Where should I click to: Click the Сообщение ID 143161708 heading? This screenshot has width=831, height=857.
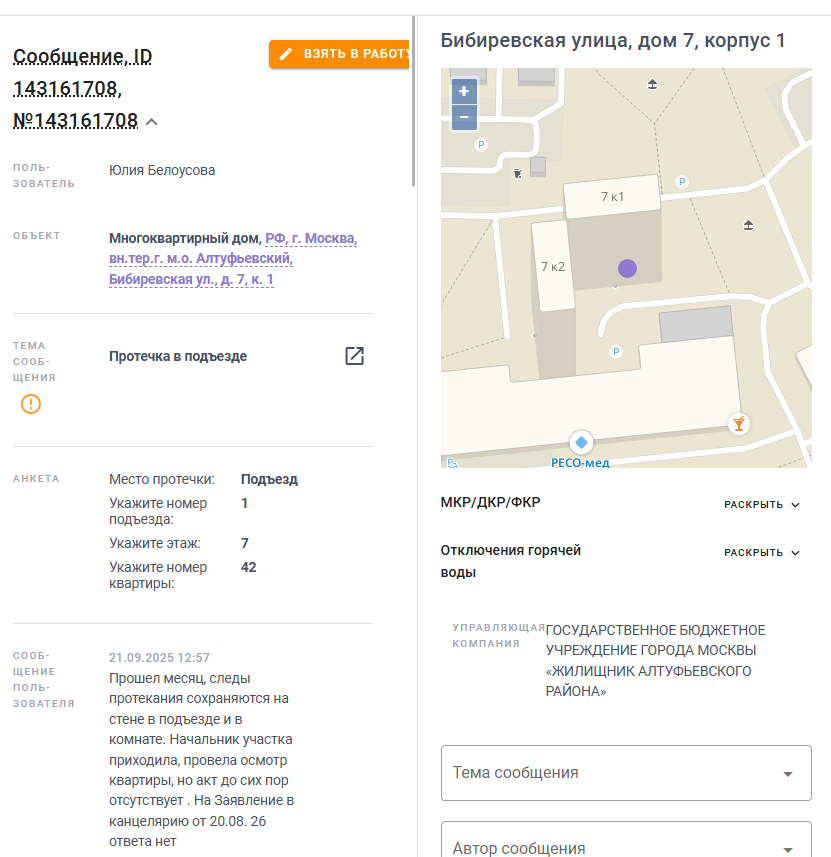tap(83, 88)
